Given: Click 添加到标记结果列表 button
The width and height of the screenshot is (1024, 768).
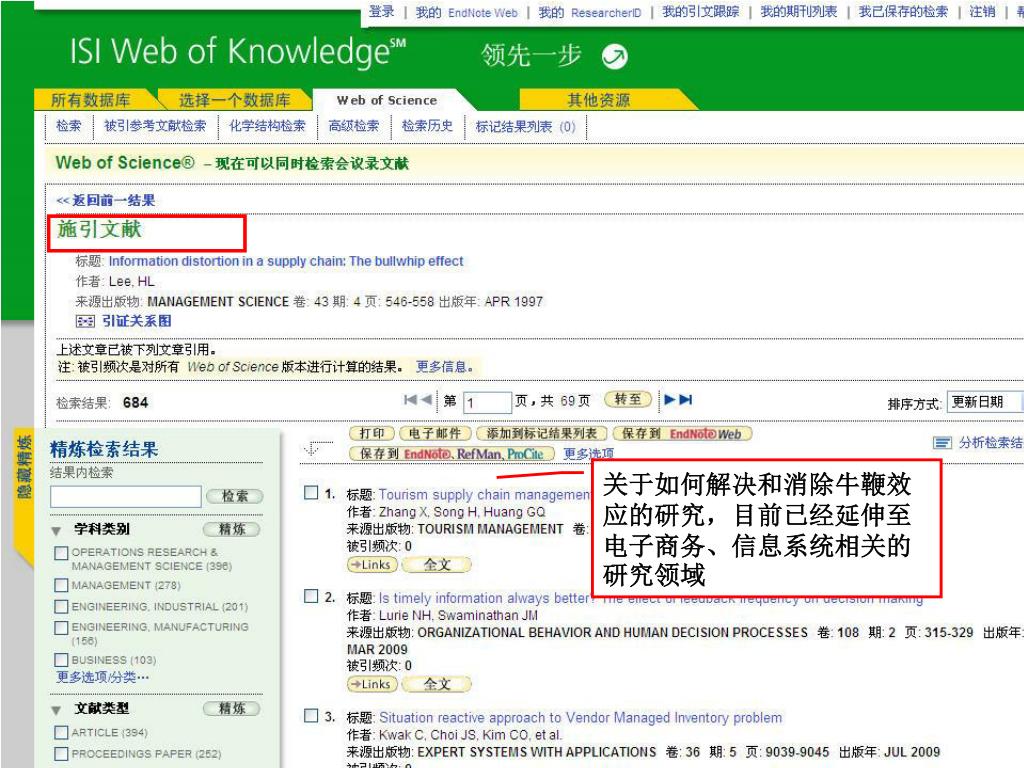Looking at the screenshot, I should point(541,433).
